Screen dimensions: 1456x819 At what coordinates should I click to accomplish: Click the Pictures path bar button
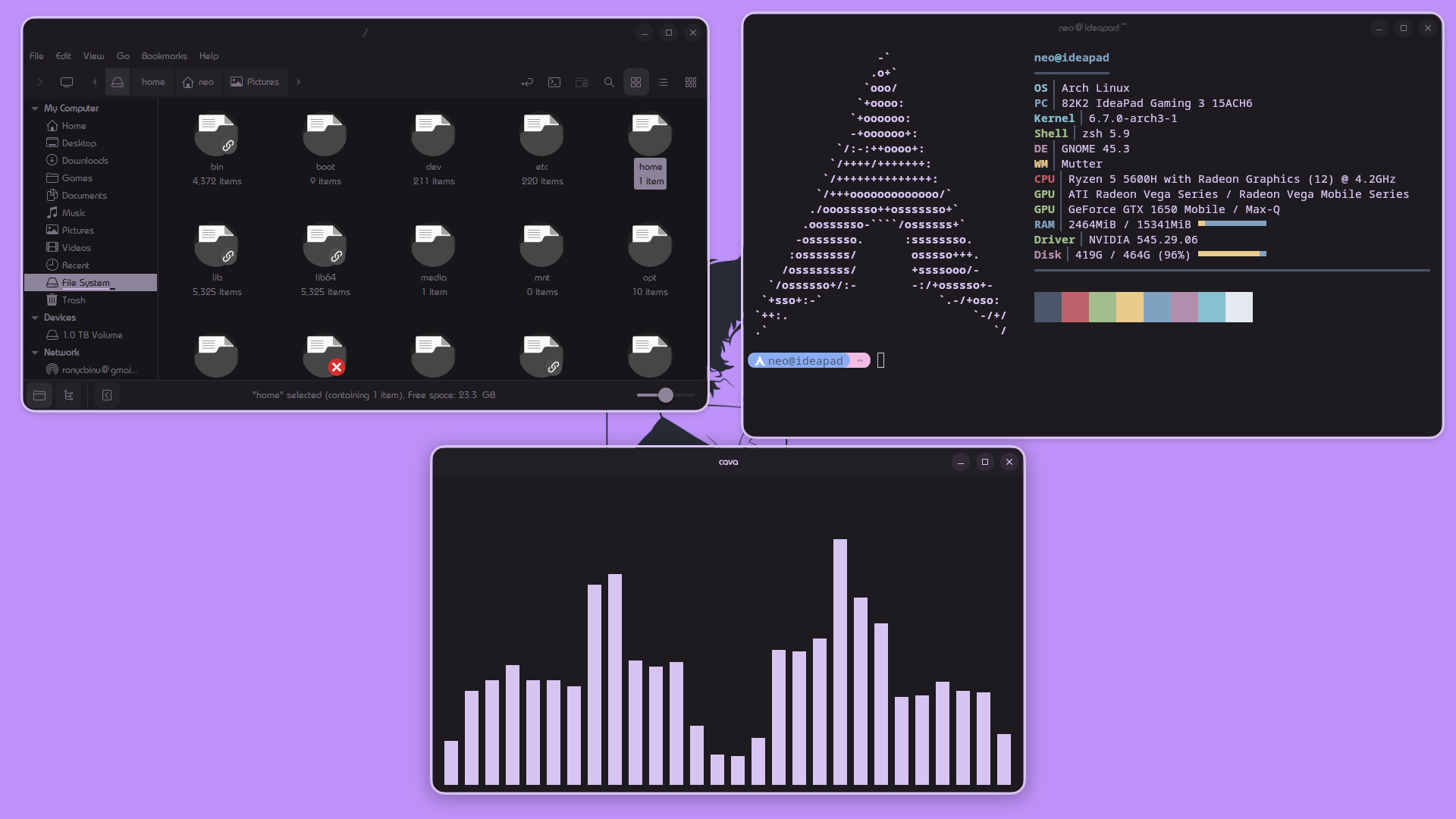(255, 82)
